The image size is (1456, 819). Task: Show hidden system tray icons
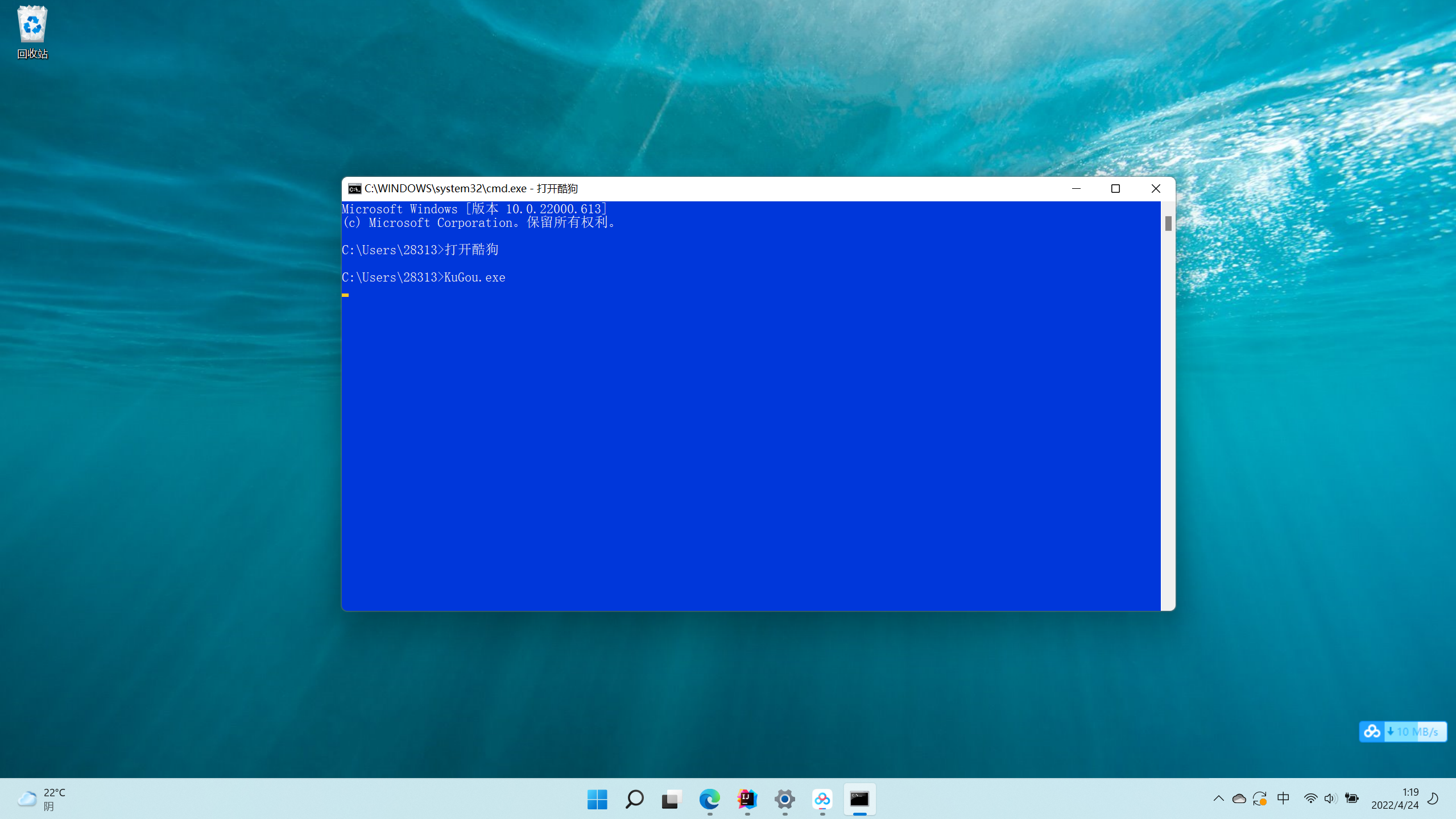click(1218, 799)
